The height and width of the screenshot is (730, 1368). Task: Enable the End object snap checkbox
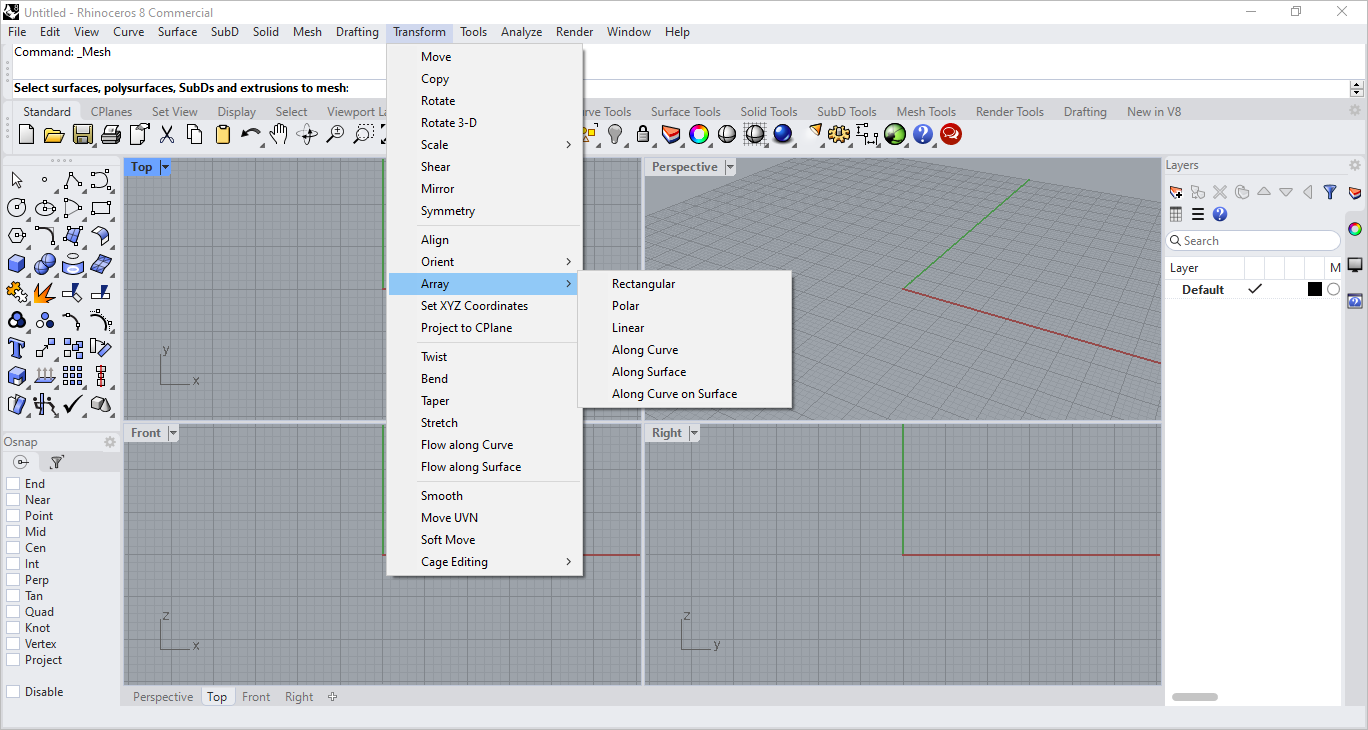tap(13, 484)
